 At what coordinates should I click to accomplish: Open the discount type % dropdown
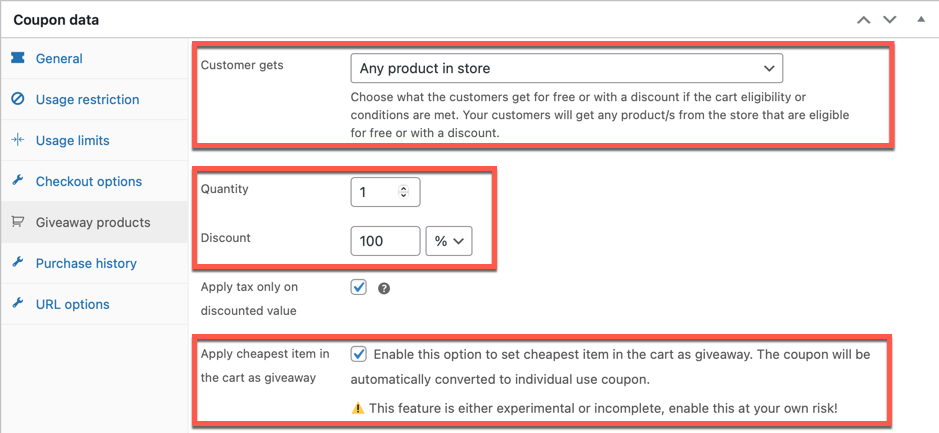[449, 241]
